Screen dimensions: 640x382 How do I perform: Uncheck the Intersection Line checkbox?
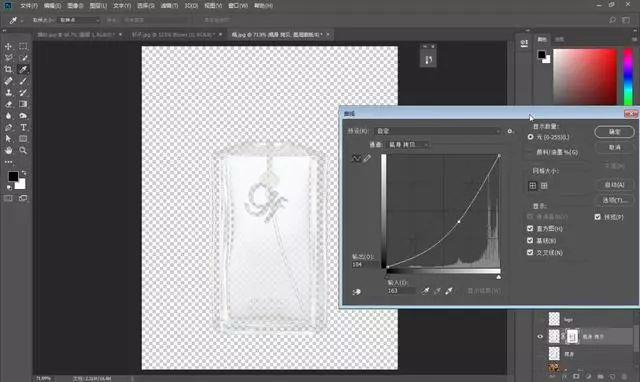[530, 253]
